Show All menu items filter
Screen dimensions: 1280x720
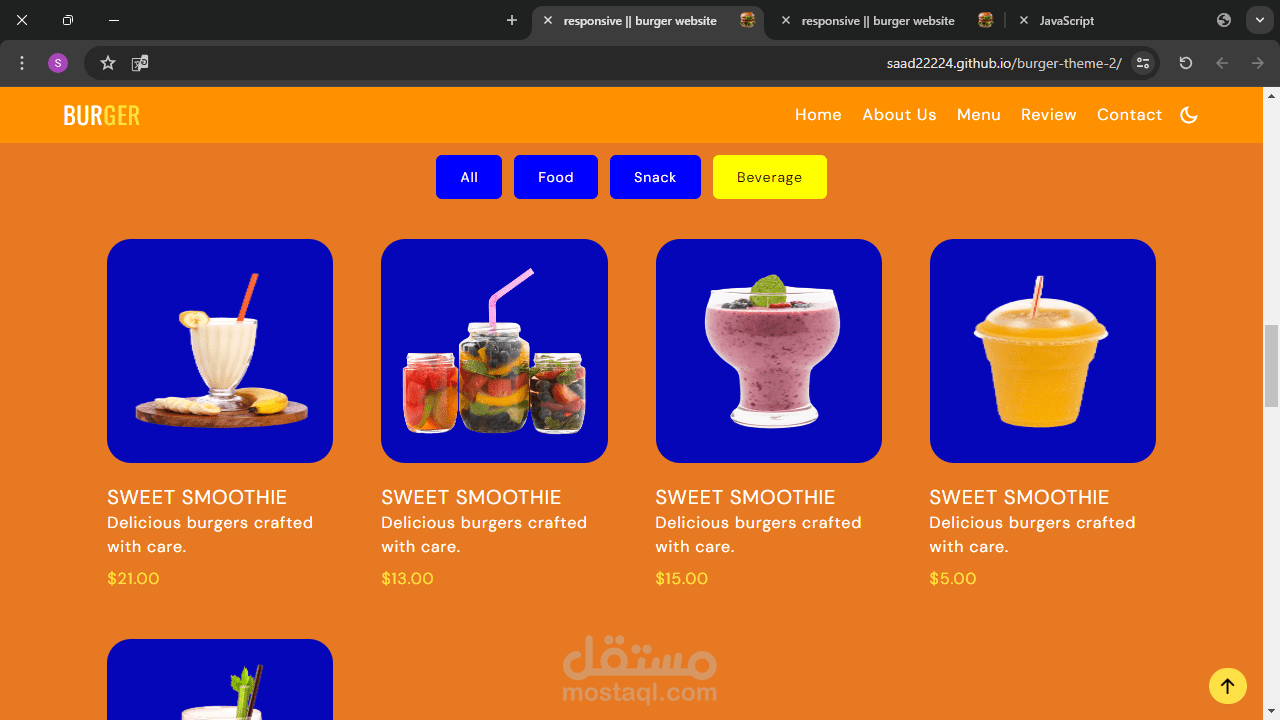(x=469, y=177)
